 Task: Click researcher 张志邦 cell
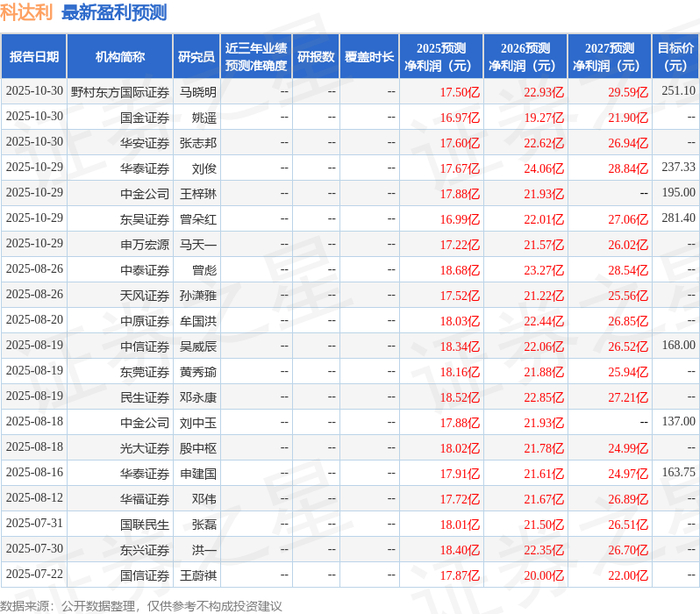pos(198,143)
